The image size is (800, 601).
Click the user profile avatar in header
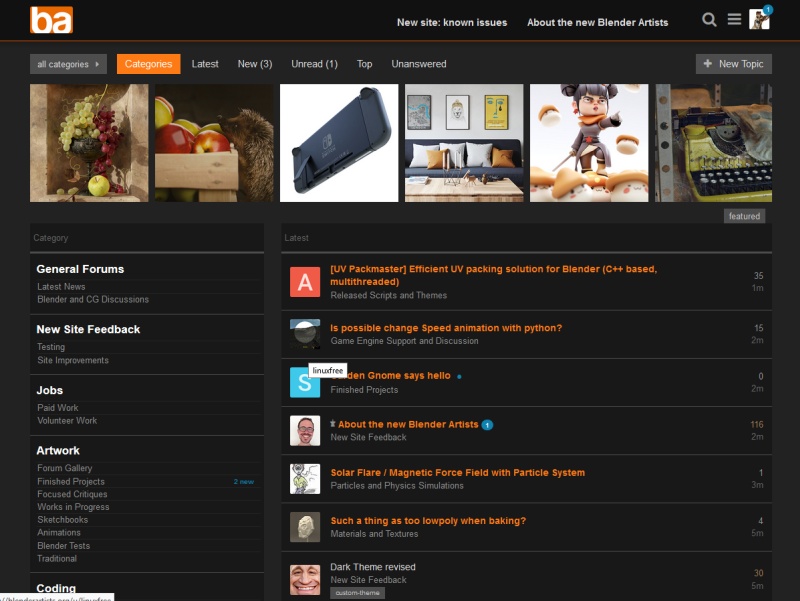(759, 20)
